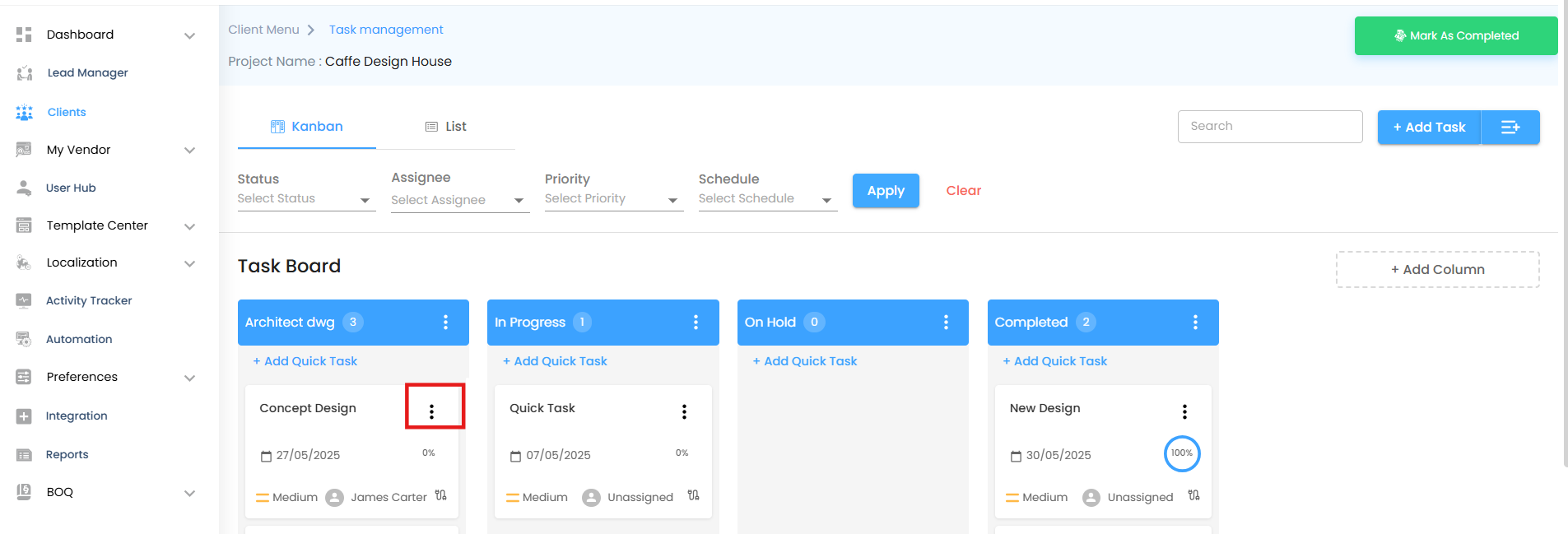
Task: Click subtask icon on Concept Design card
Action: [441, 495]
